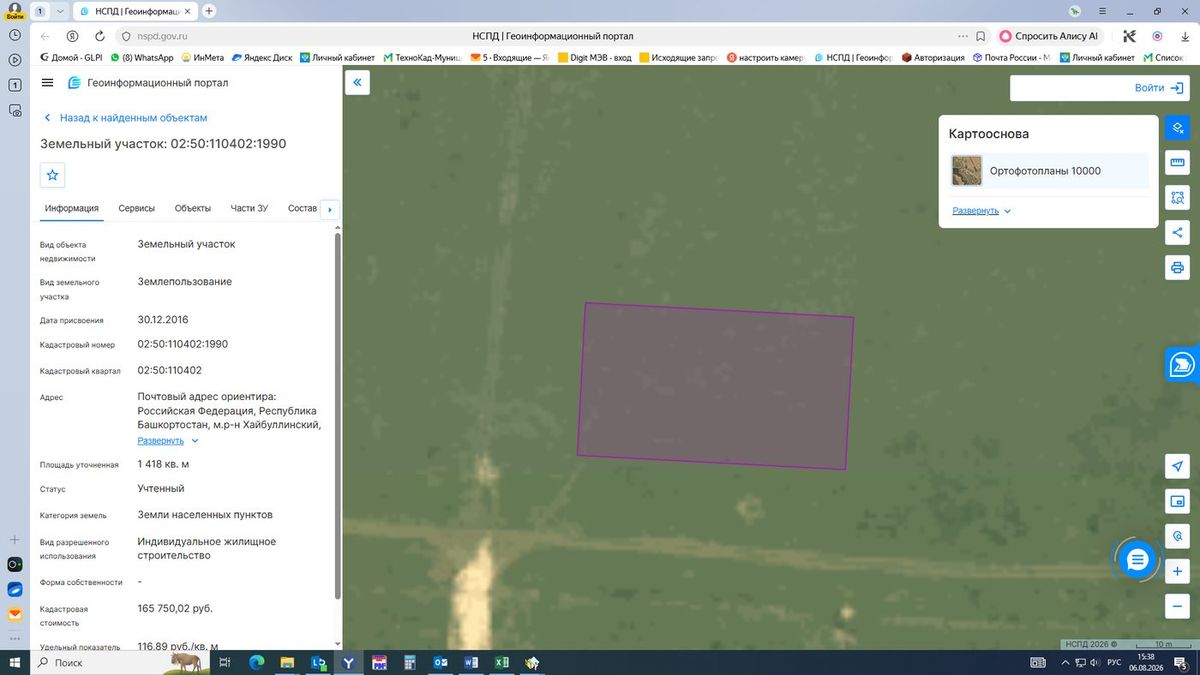Open the taskbar notifications icon
This screenshot has width=1200, height=675.
(1180, 662)
